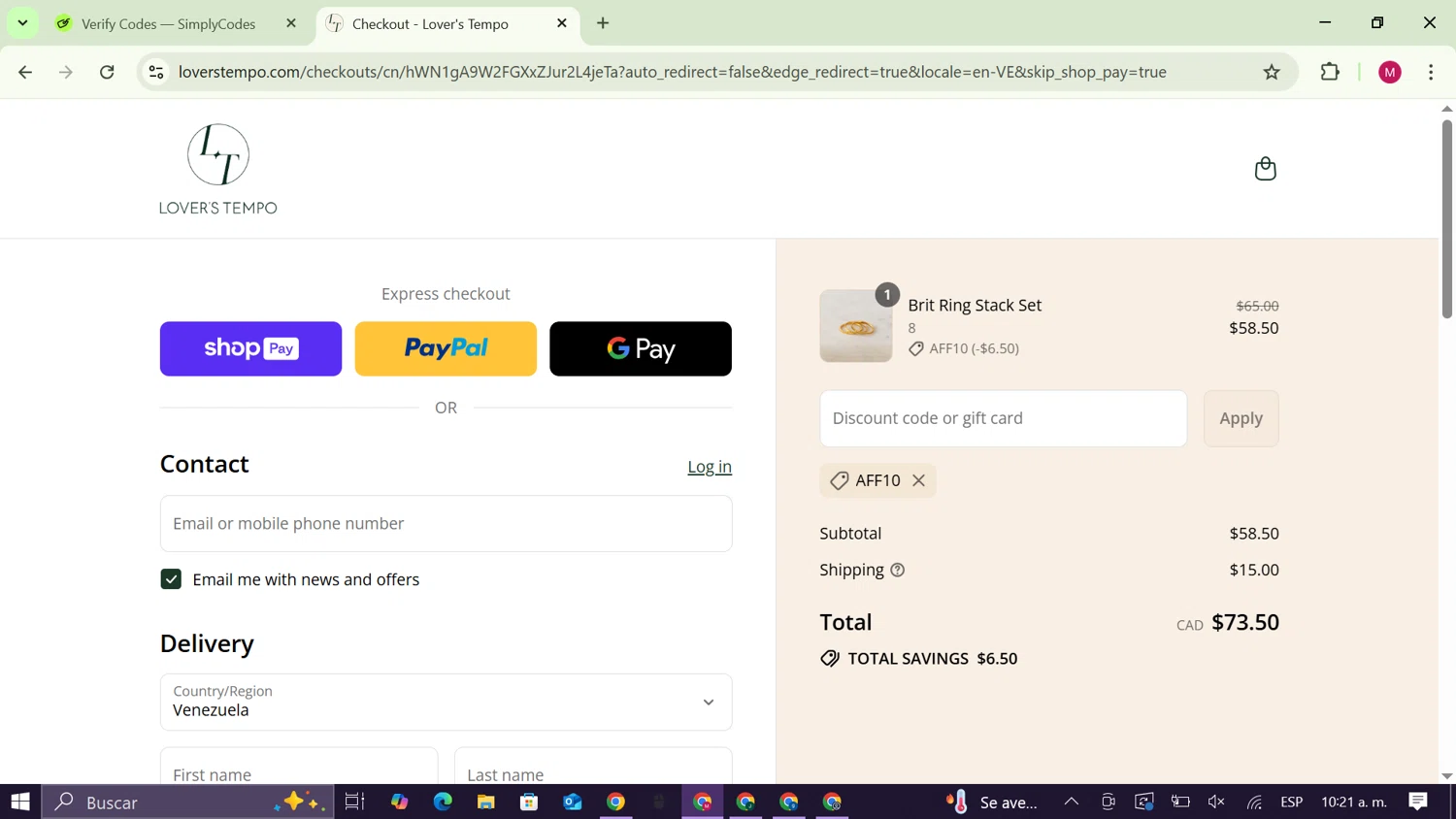1456x819 pixels.
Task: Click the CAD $73.50 total amount
Action: [x=1227, y=622]
